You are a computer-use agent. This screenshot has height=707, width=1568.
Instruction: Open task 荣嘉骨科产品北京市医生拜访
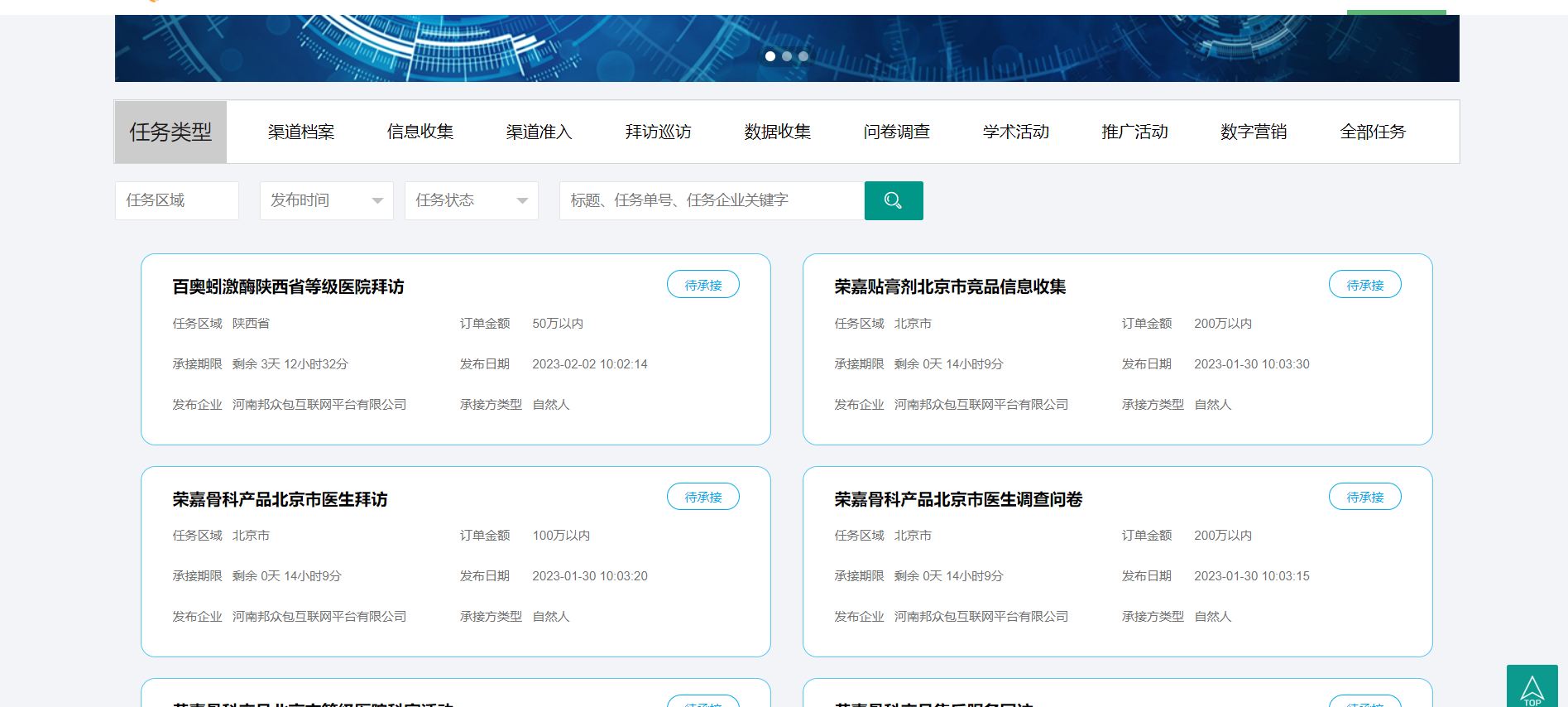[280, 499]
